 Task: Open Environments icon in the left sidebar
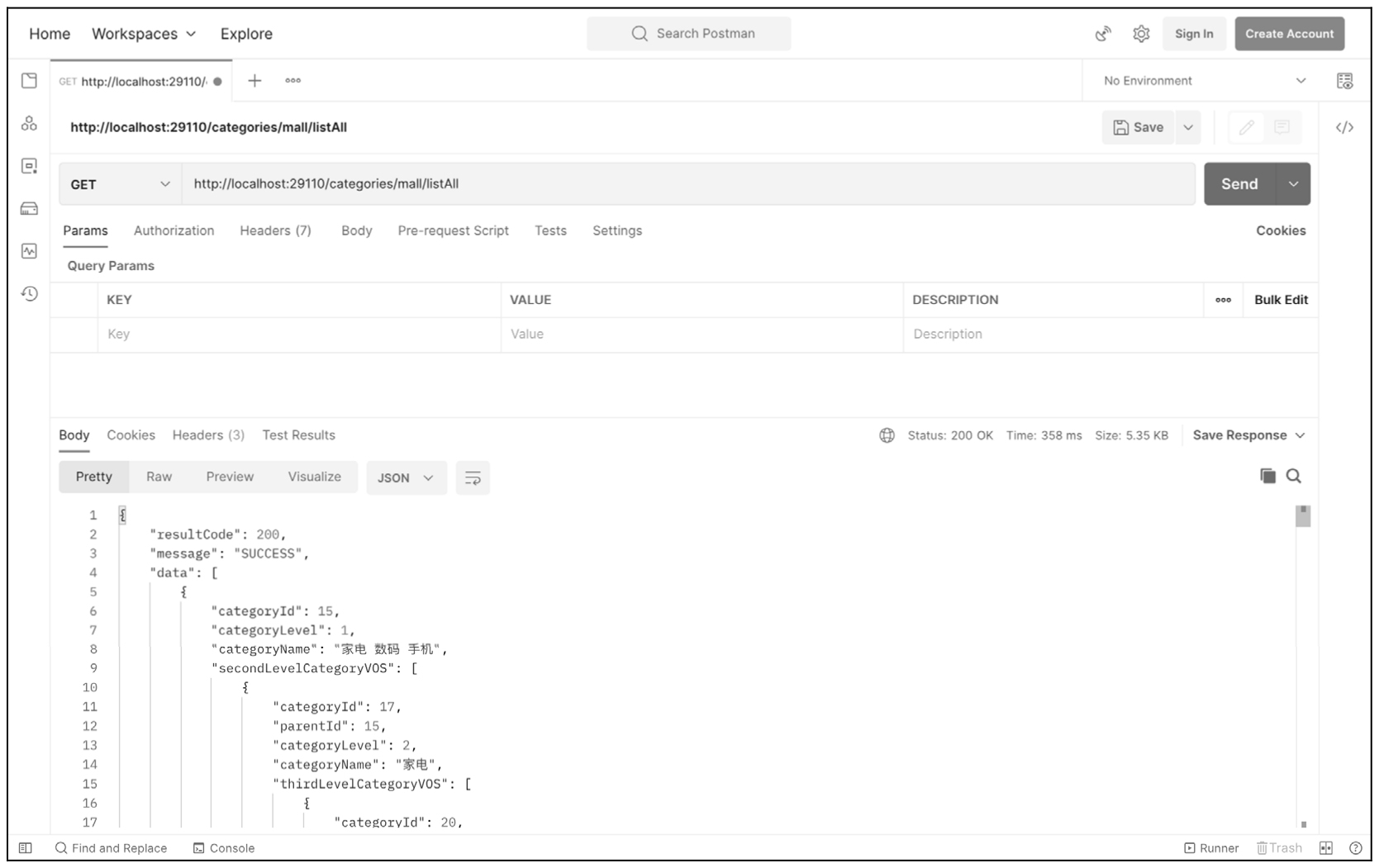pyautogui.click(x=30, y=166)
